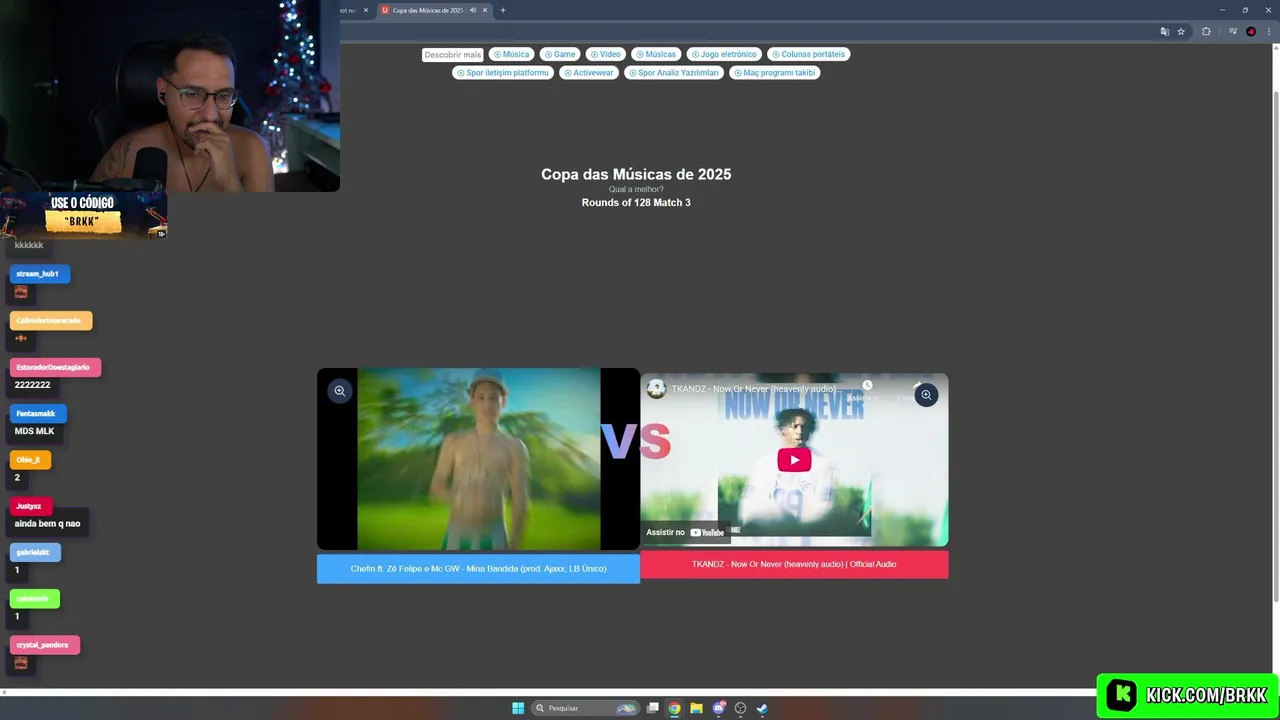Open the Game tag
1280x720 pixels.
point(560,54)
